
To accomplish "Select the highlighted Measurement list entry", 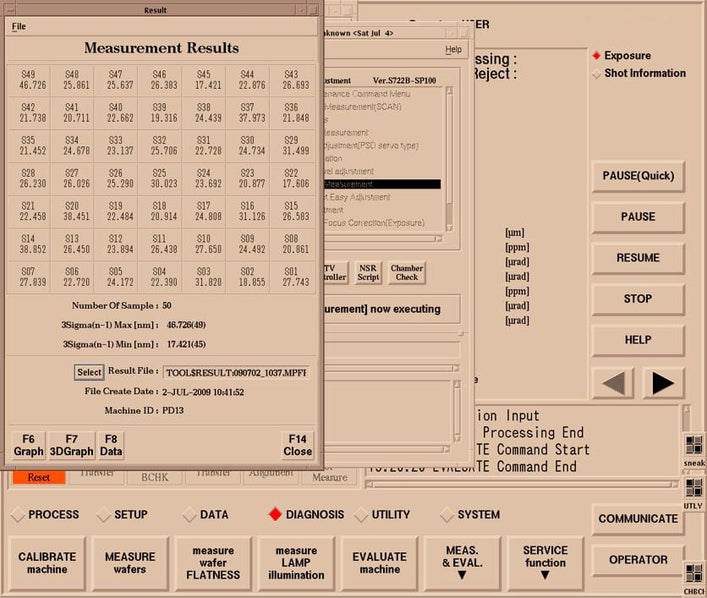I will click(382, 184).
